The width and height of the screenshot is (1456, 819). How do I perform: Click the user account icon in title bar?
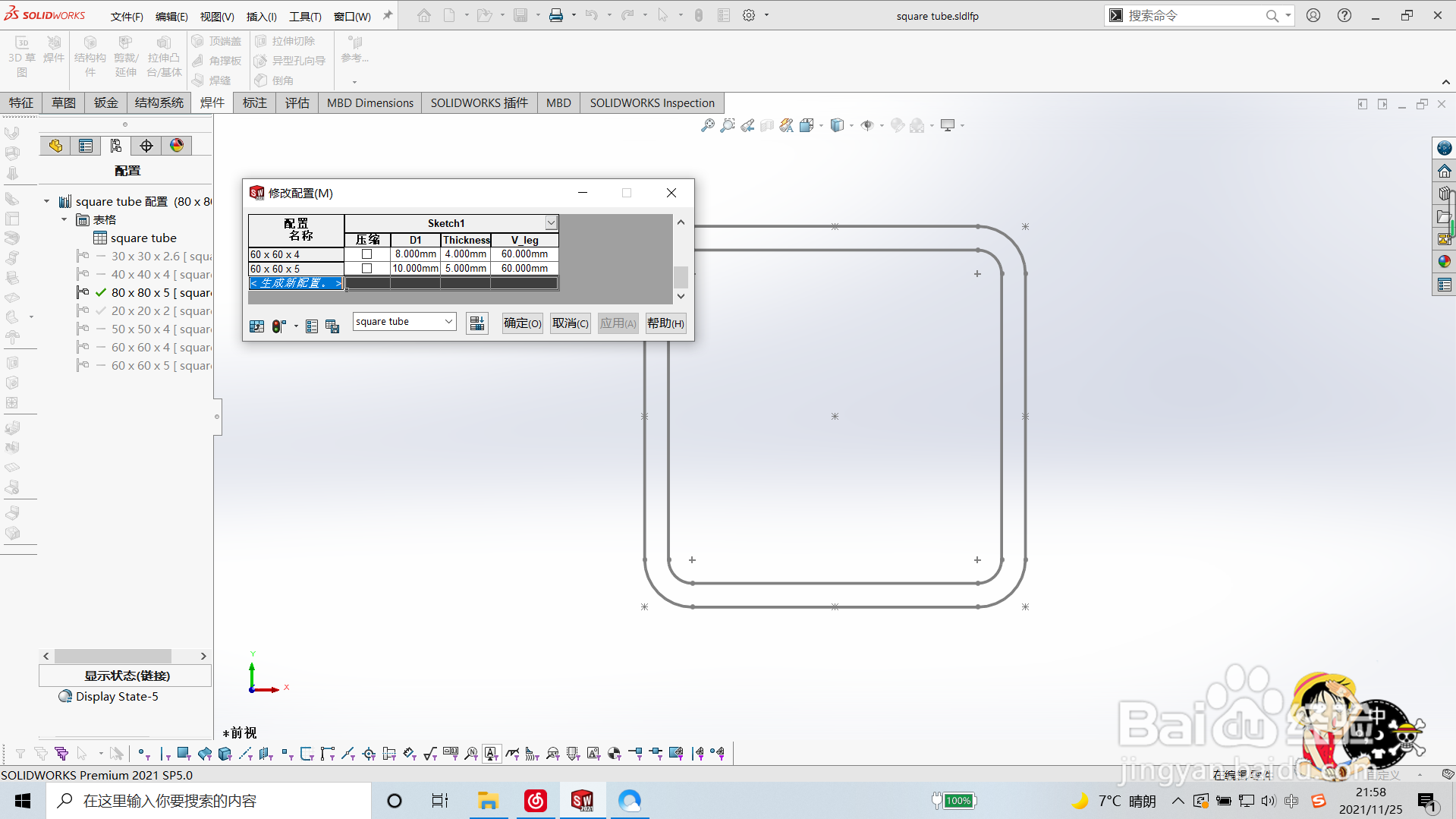pyautogui.click(x=1313, y=15)
